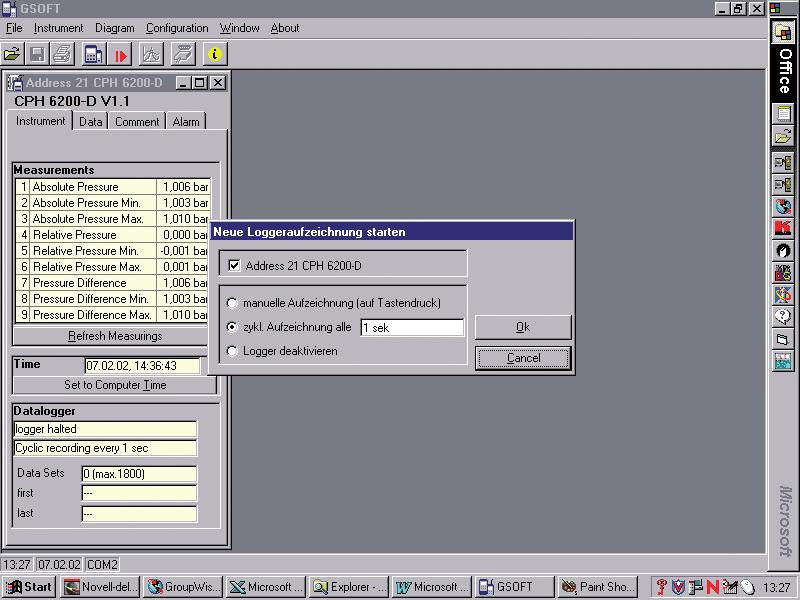Click the logger halted status field
Viewport: 800px width, 600px height.
coord(105,429)
